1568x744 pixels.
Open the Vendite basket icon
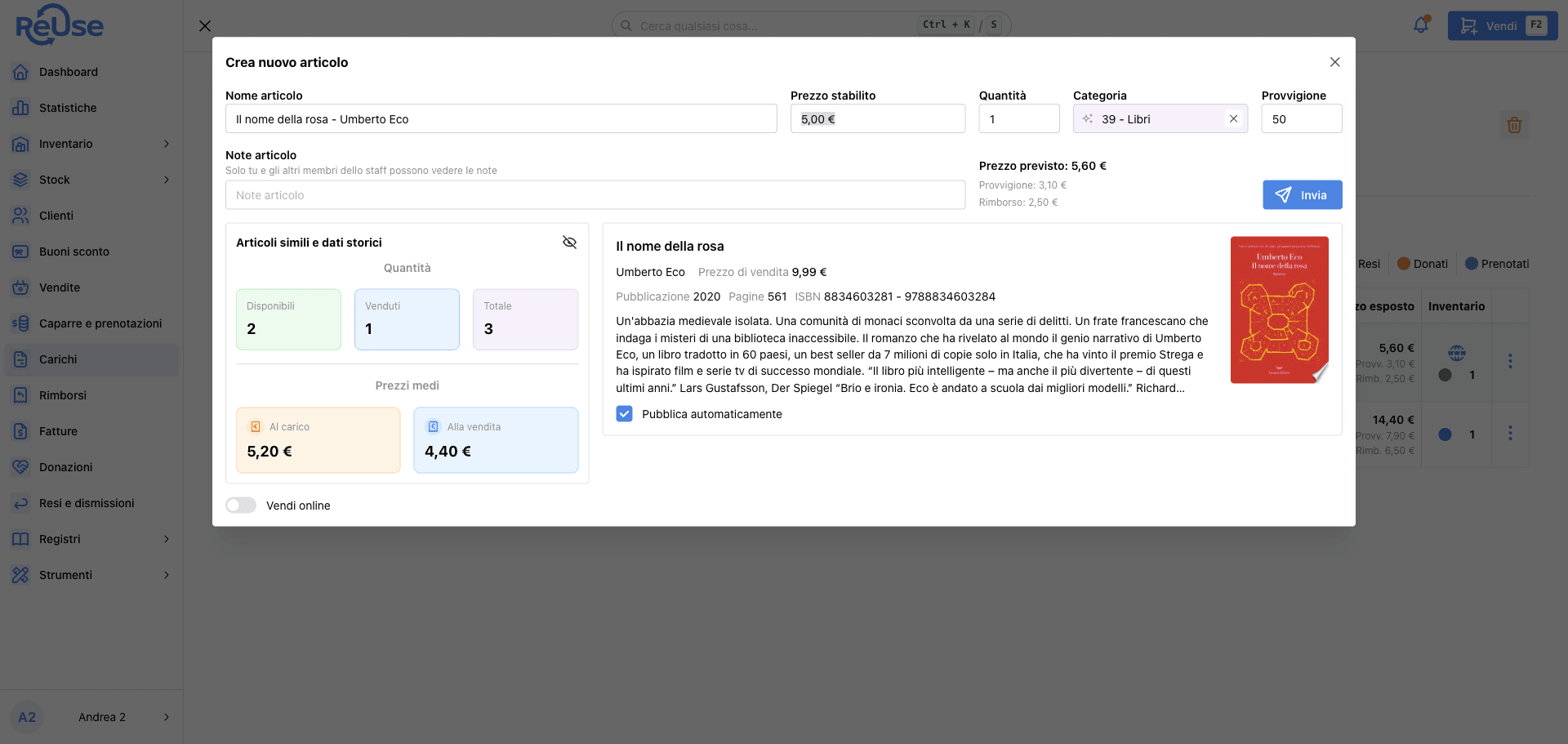tap(20, 287)
